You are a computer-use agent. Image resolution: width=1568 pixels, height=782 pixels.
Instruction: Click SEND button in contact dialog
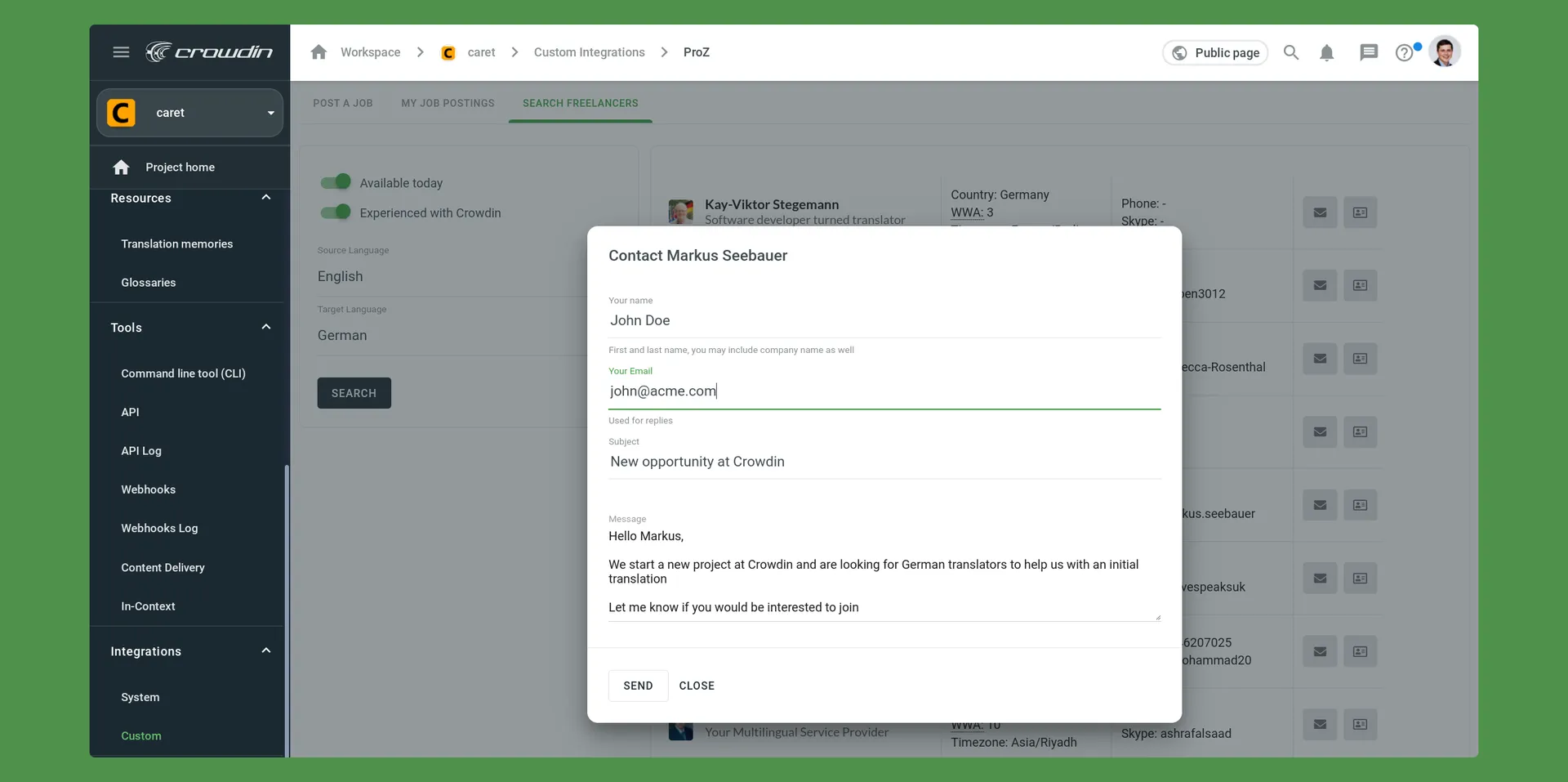coord(638,686)
